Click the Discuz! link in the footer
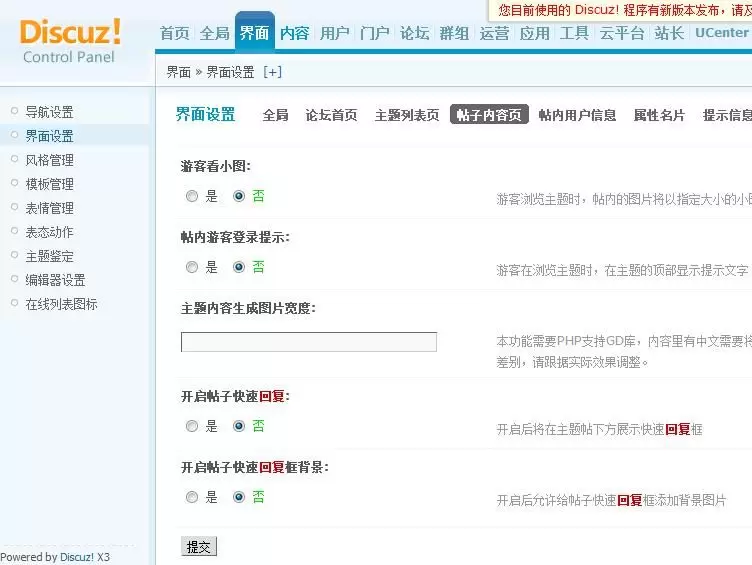Image resolution: width=752 pixels, height=565 pixels. (77, 557)
